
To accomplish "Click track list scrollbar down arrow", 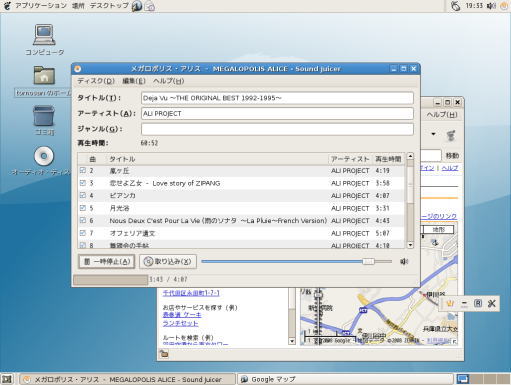I will (x=410, y=245).
